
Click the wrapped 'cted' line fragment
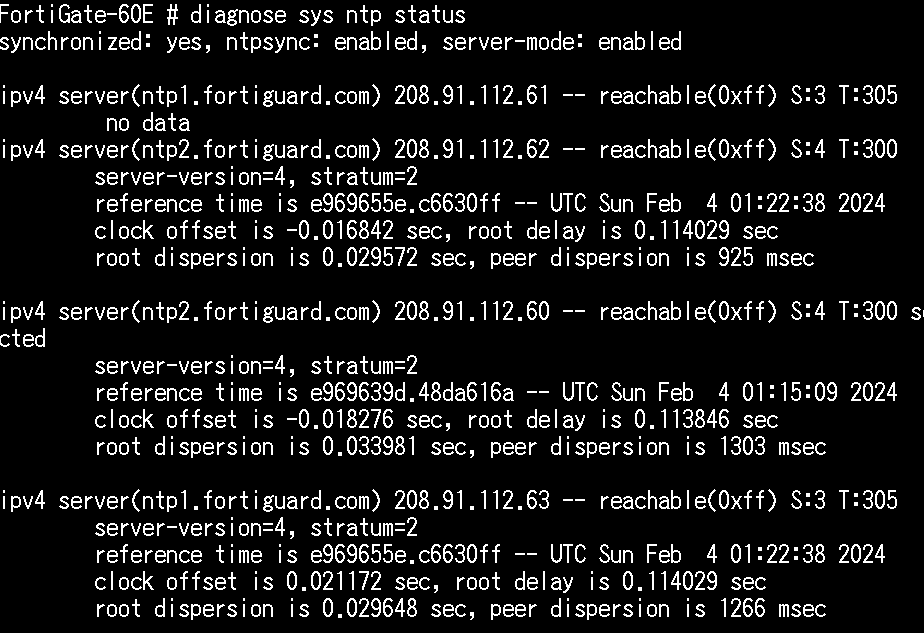[x=22, y=339]
